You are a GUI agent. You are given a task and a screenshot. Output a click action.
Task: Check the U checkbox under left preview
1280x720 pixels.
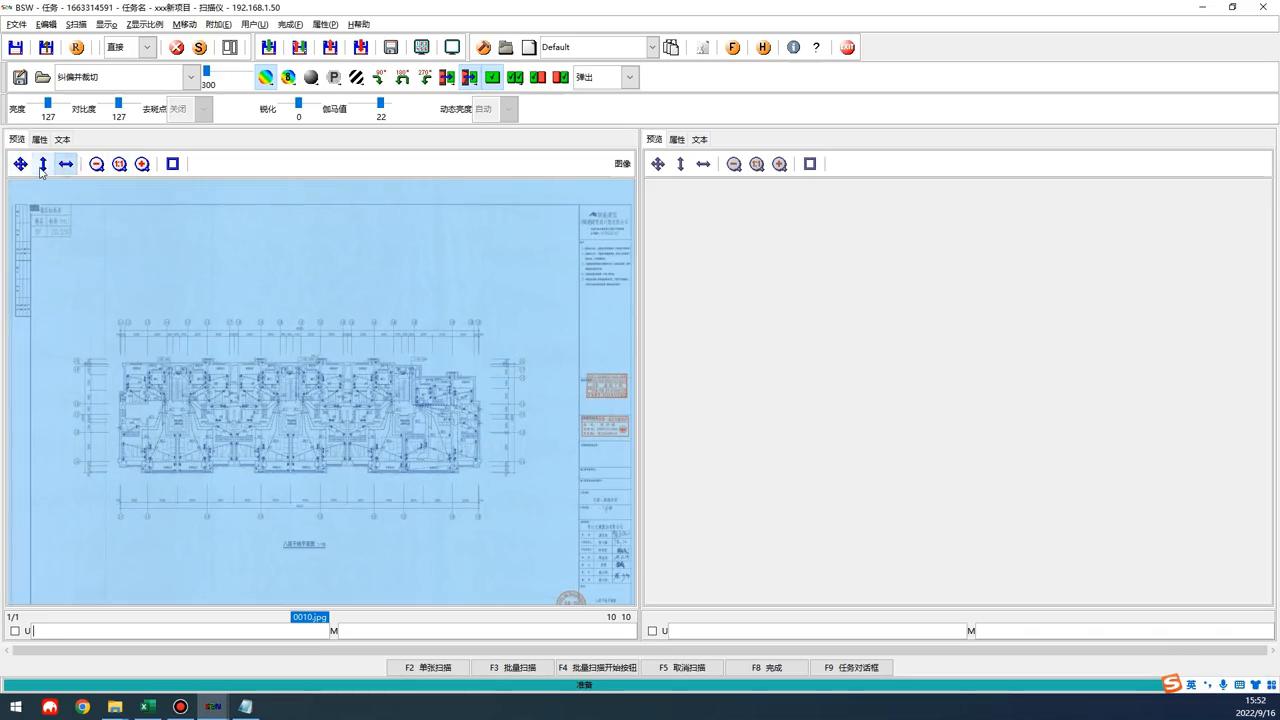coord(15,631)
